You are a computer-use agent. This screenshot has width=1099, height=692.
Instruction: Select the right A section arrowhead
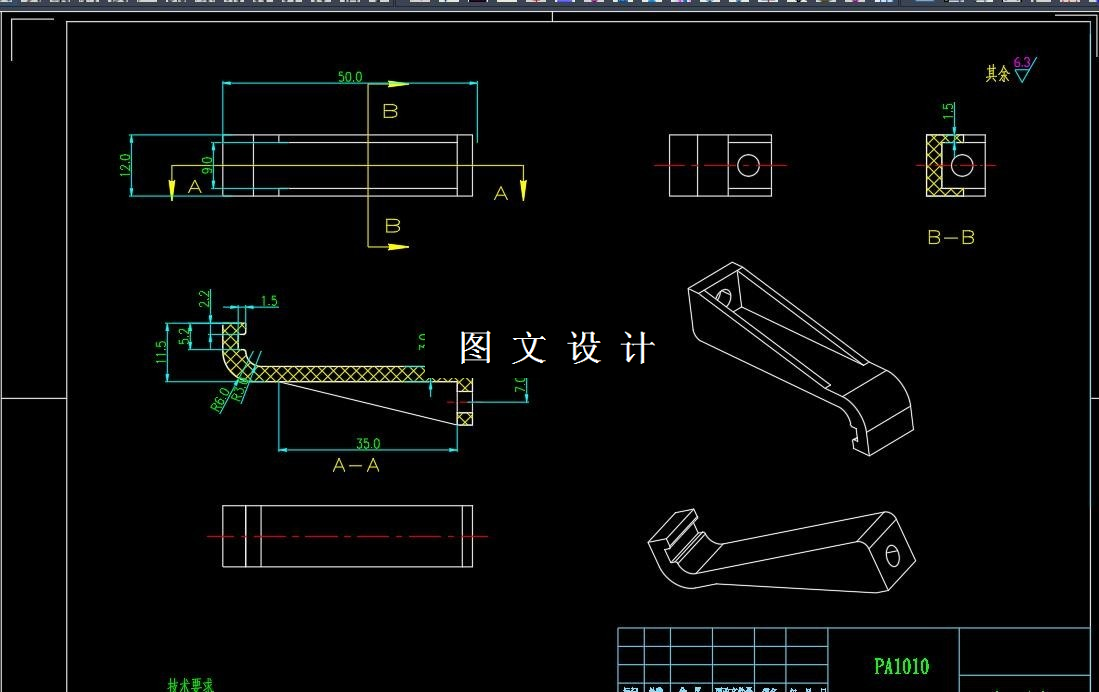pyautogui.click(x=523, y=190)
